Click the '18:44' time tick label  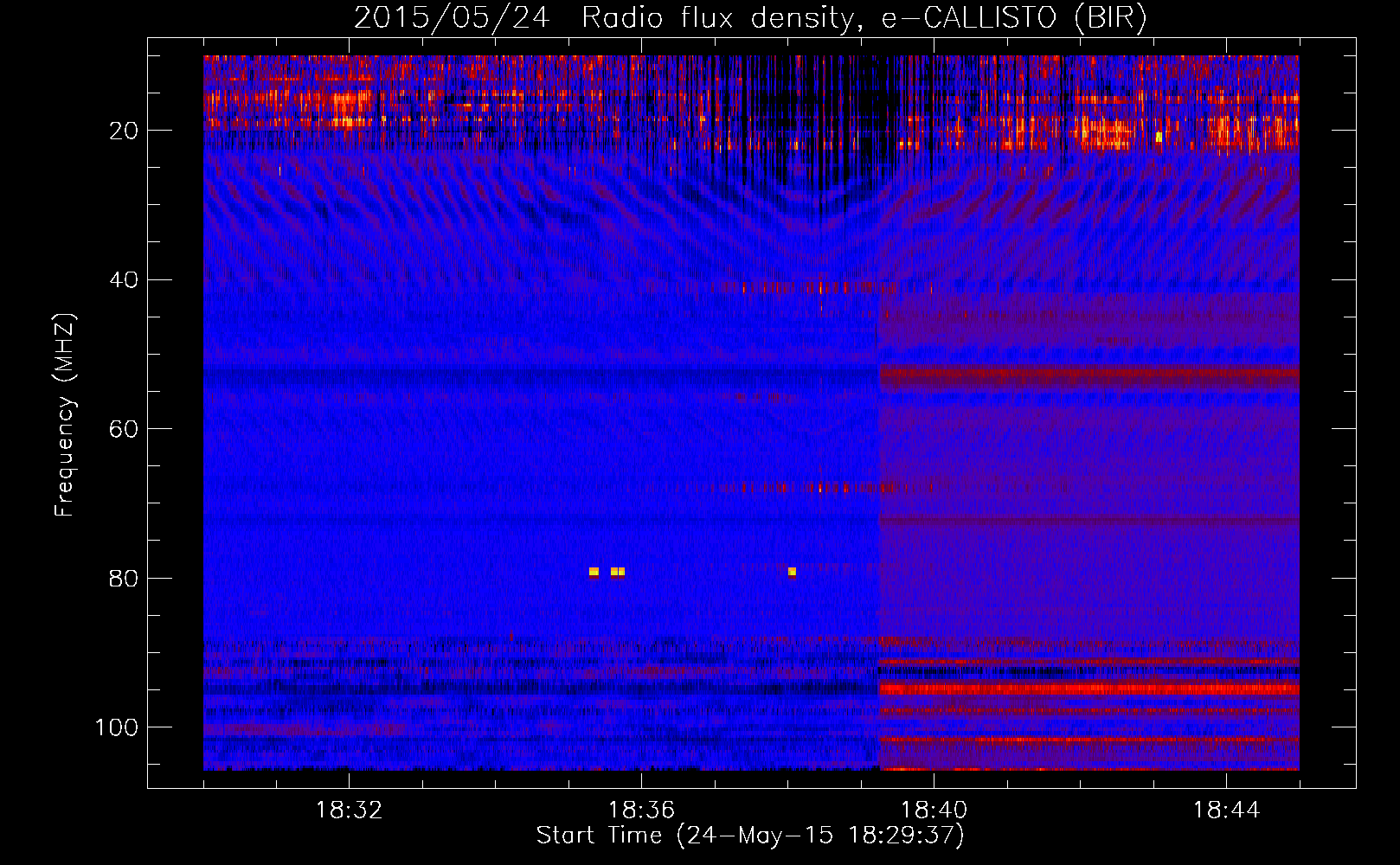1226,811
